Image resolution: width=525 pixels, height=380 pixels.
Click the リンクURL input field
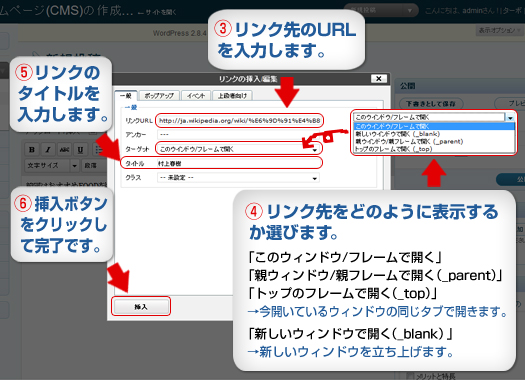239,121
